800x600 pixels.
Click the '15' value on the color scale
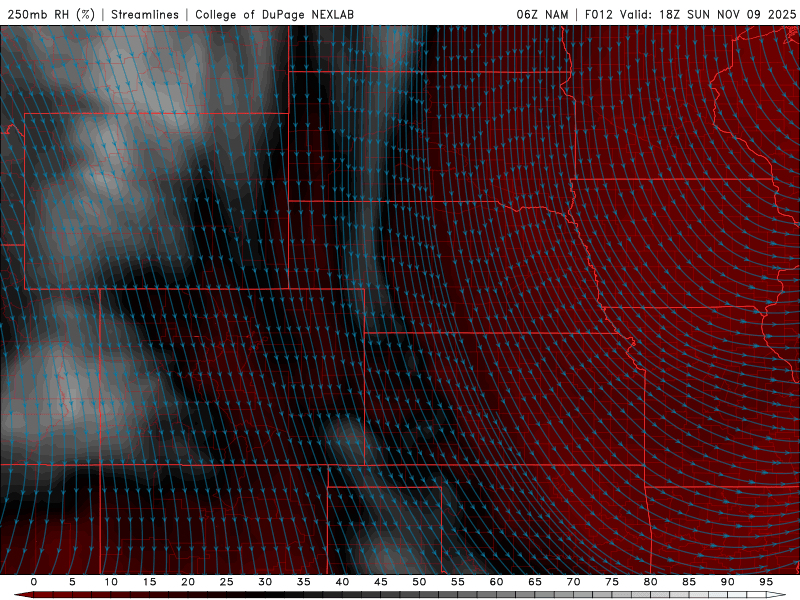pyautogui.click(x=149, y=582)
